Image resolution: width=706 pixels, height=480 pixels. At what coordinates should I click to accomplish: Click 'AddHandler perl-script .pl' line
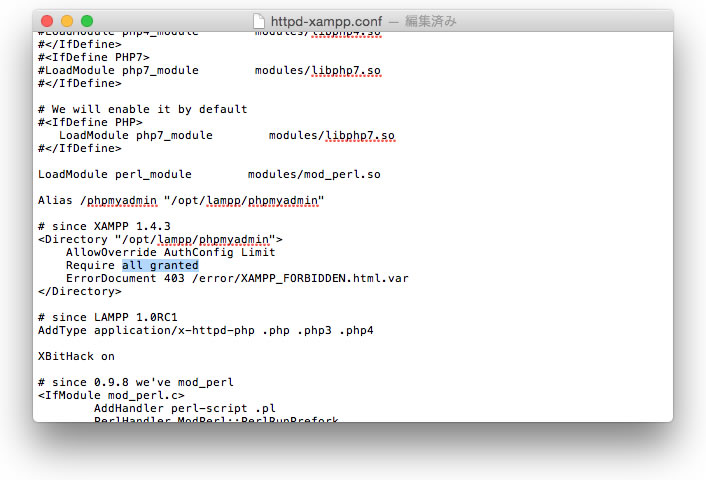(185, 408)
